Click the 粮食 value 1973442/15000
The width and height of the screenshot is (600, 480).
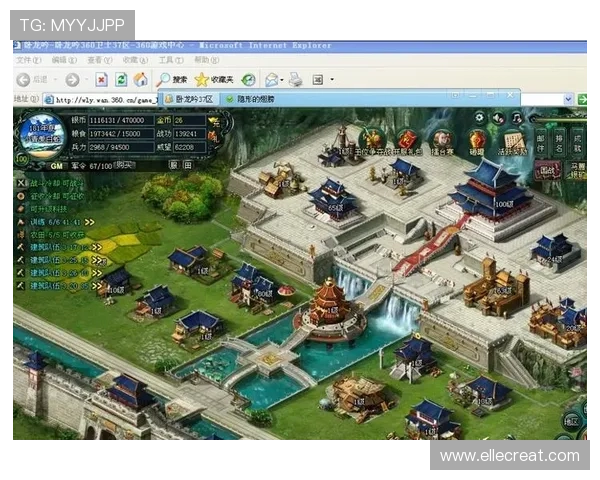point(121,134)
